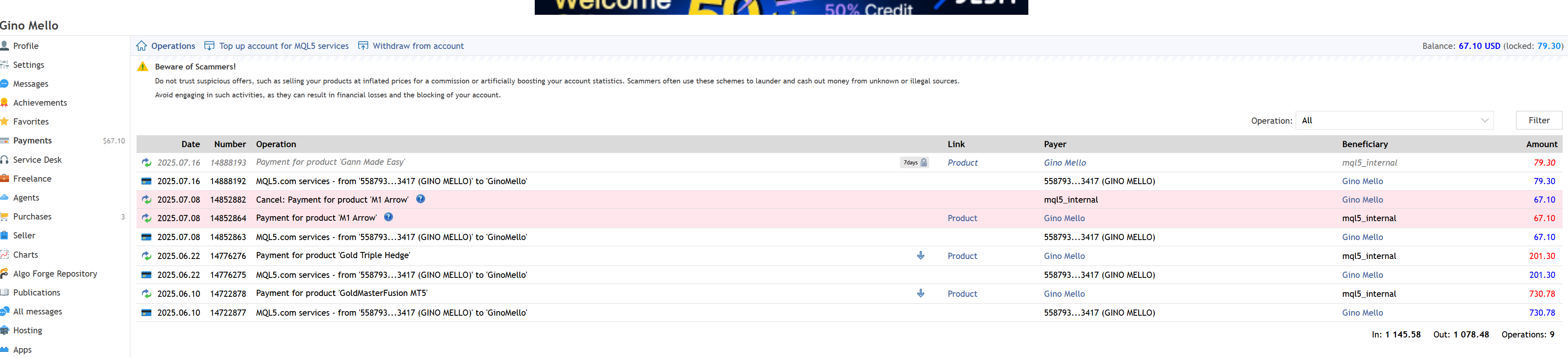Click the Charts icon in sidebar

point(4,254)
